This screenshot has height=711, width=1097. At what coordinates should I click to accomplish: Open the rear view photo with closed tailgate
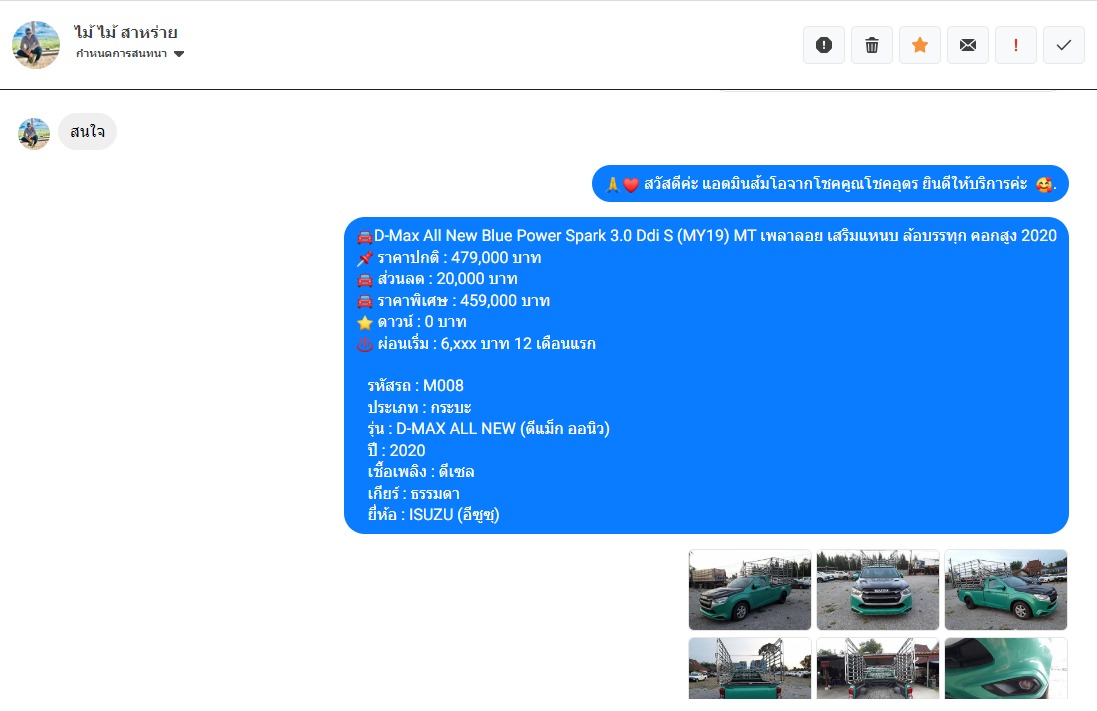(x=750, y=668)
